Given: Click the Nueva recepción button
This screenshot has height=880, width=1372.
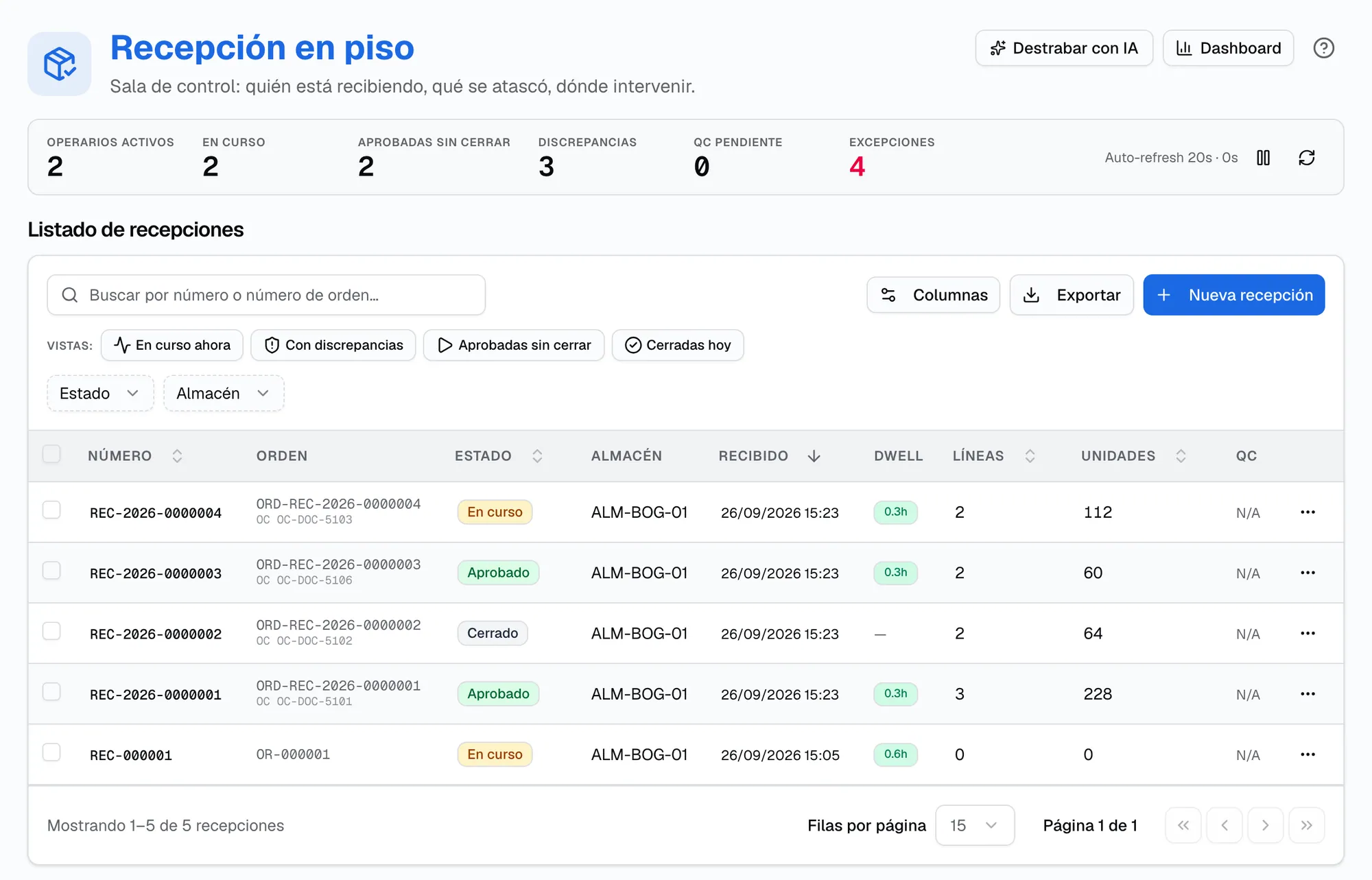Looking at the screenshot, I should click(x=1233, y=295).
